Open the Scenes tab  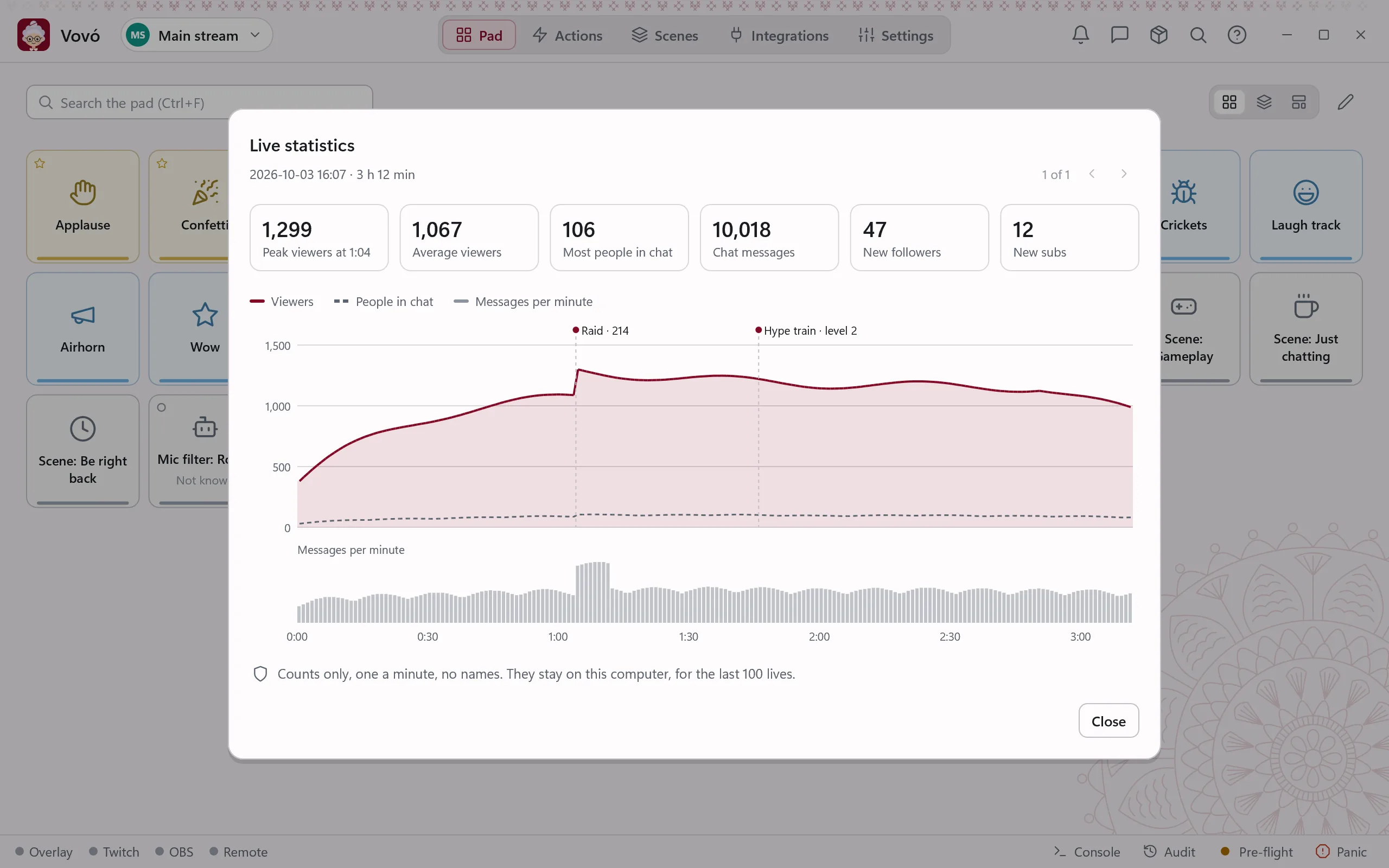(x=665, y=35)
